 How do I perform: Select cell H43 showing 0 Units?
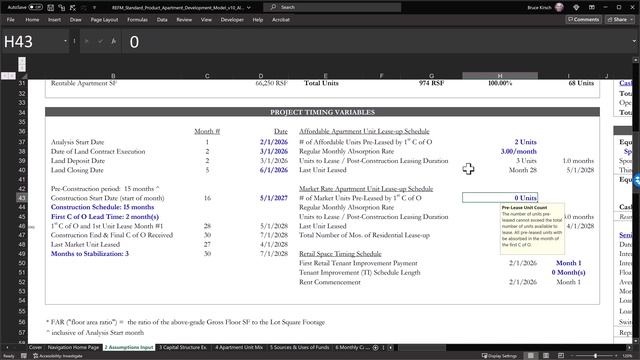pos(500,198)
